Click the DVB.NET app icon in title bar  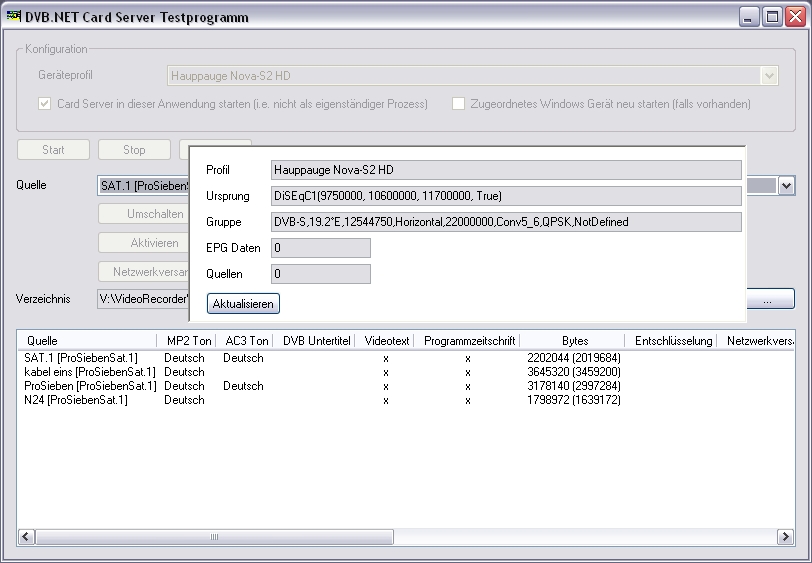(x=14, y=17)
